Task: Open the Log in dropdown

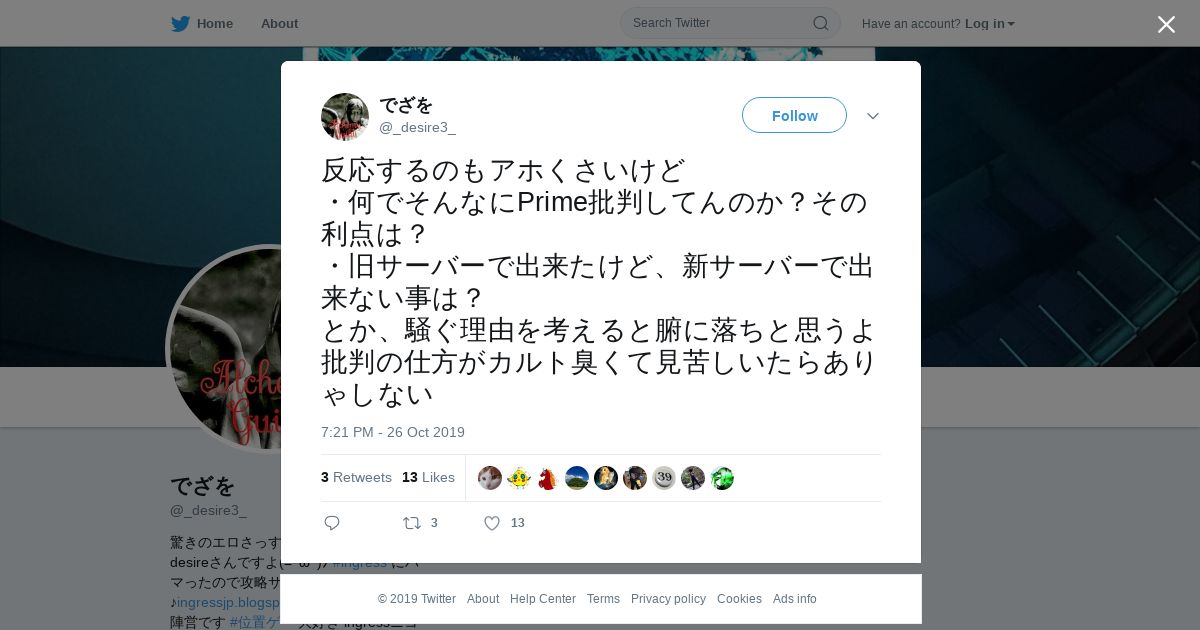Action: pos(989,24)
